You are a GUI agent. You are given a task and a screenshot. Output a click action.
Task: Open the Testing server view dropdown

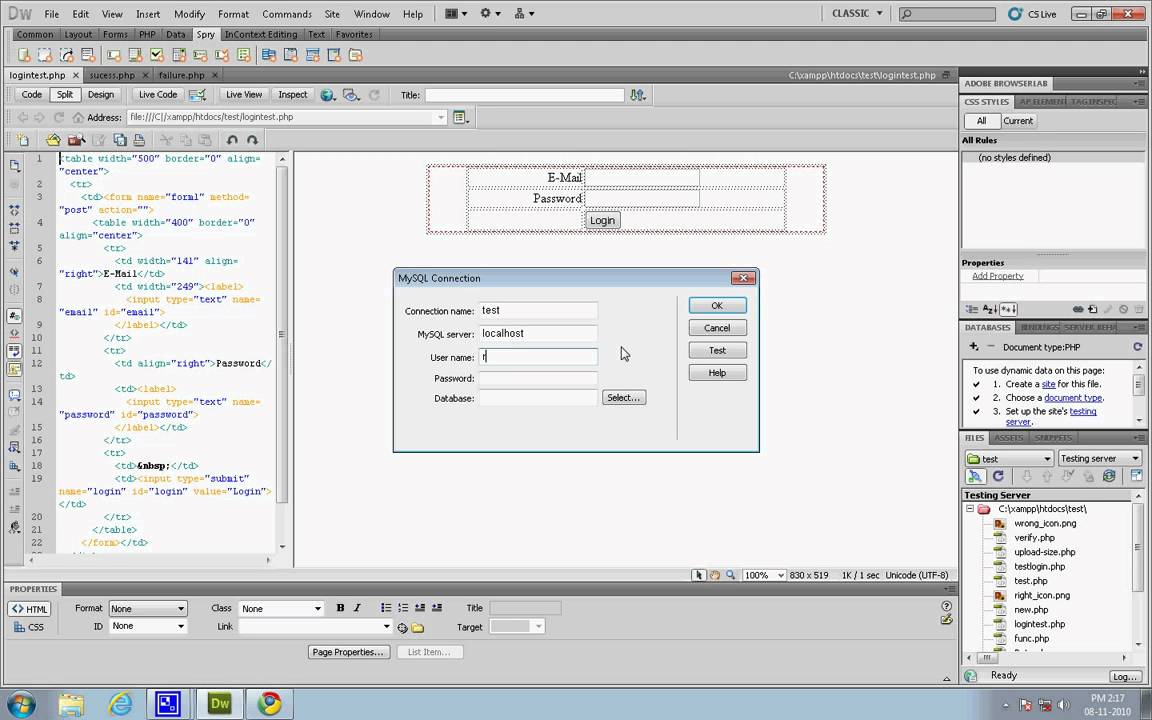(x=1100, y=458)
